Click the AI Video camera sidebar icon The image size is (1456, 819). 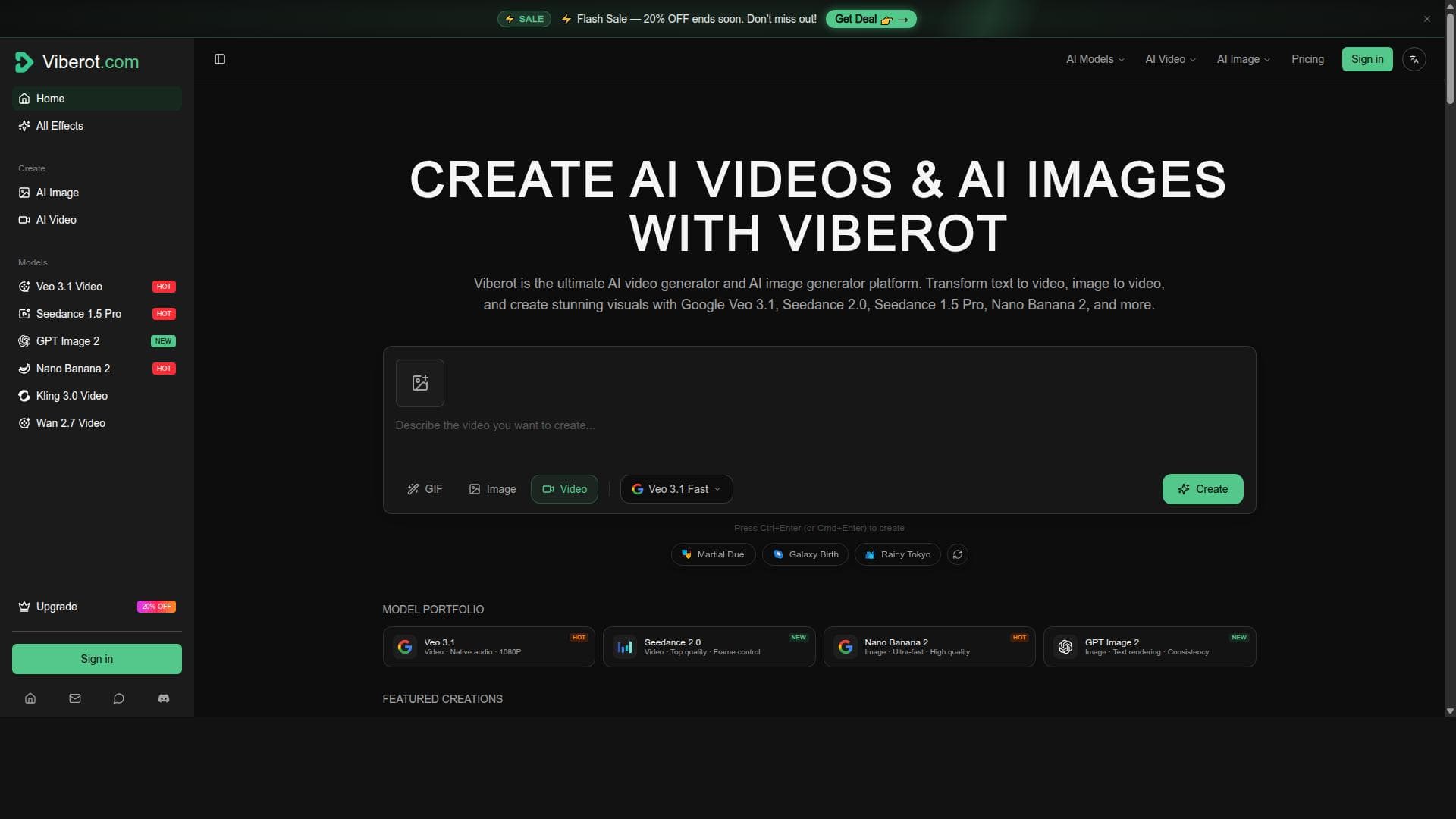(24, 220)
